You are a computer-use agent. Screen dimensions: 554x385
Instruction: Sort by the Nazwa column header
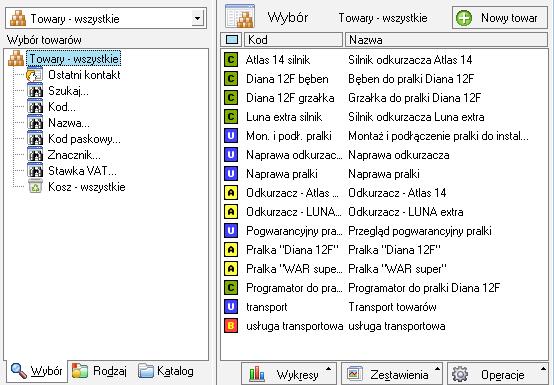coord(446,40)
